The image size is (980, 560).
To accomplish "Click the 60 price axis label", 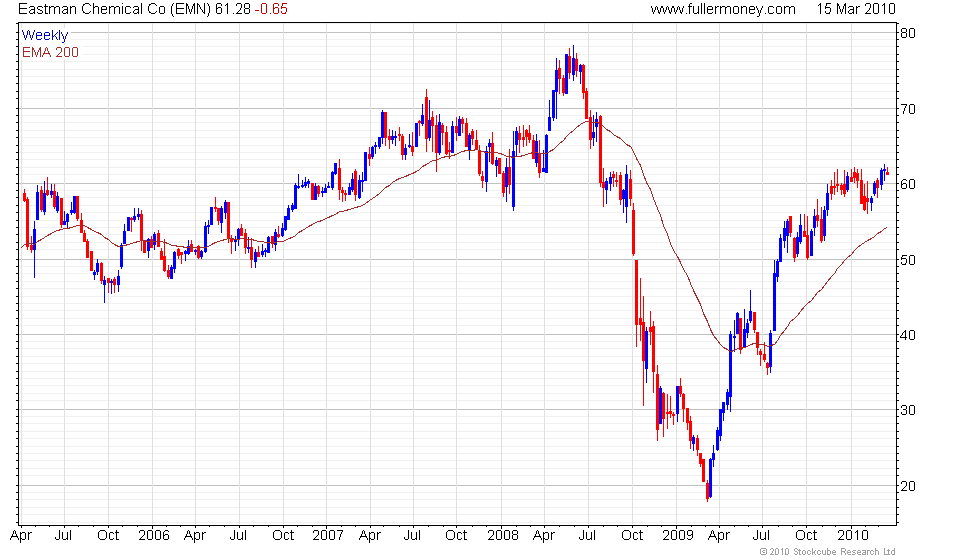I will pyautogui.click(x=908, y=184).
